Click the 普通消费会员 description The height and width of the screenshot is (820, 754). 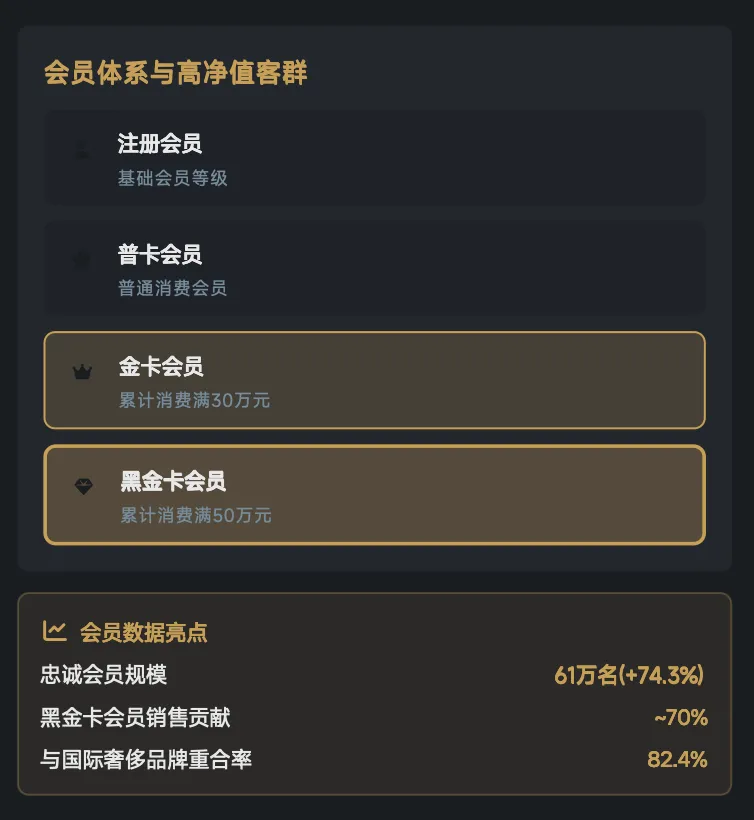point(173,289)
